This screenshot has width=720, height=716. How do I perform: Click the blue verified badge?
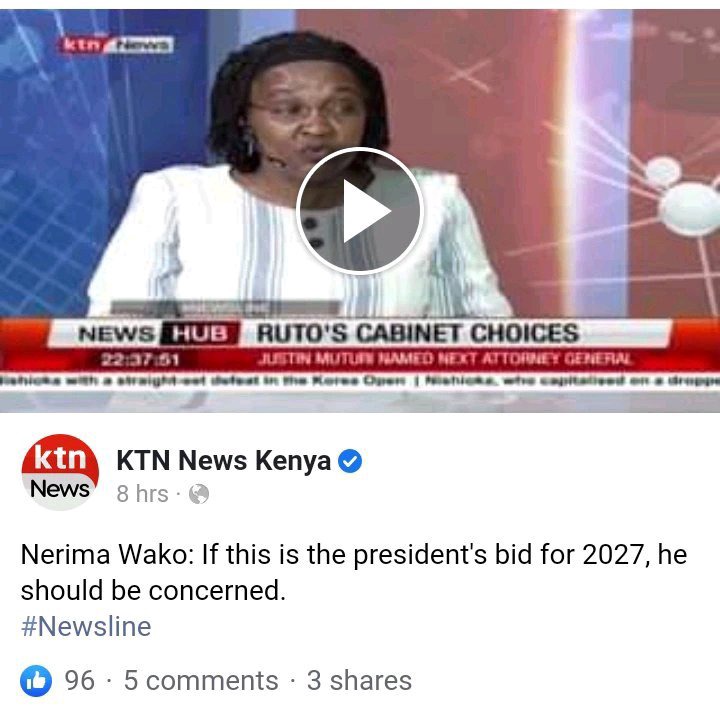click(350, 462)
